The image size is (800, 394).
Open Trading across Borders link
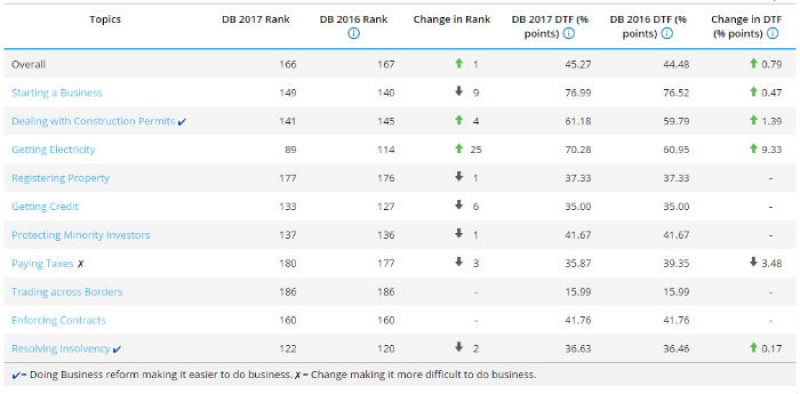coord(67,292)
